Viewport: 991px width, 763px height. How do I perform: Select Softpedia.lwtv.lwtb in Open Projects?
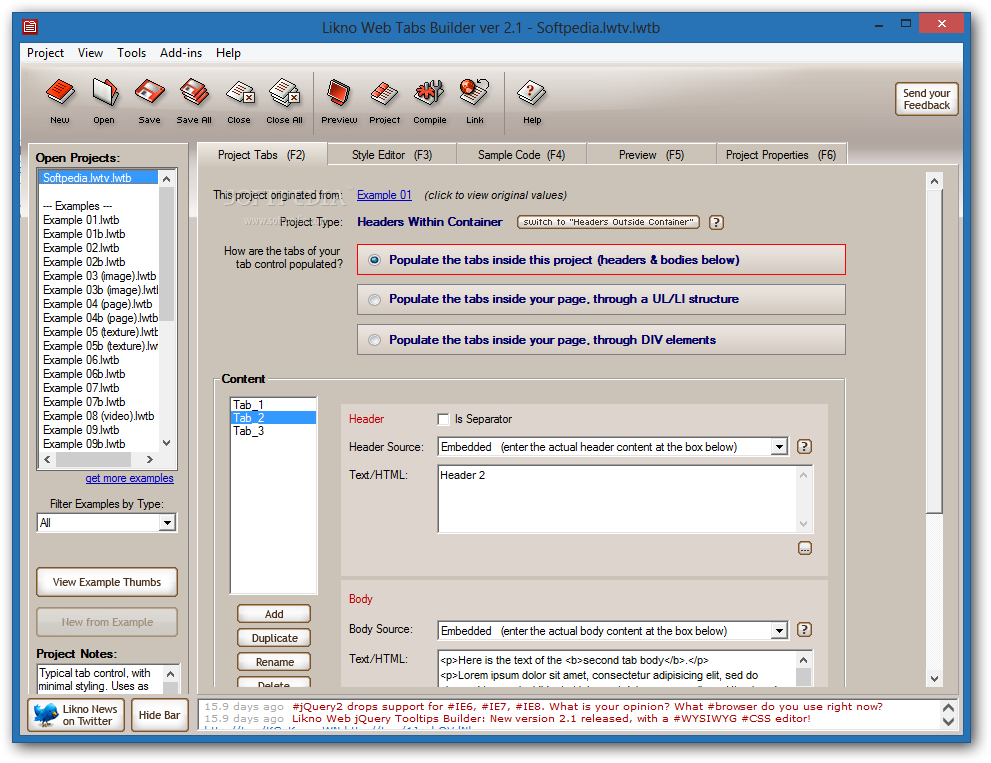pyautogui.click(x=99, y=178)
